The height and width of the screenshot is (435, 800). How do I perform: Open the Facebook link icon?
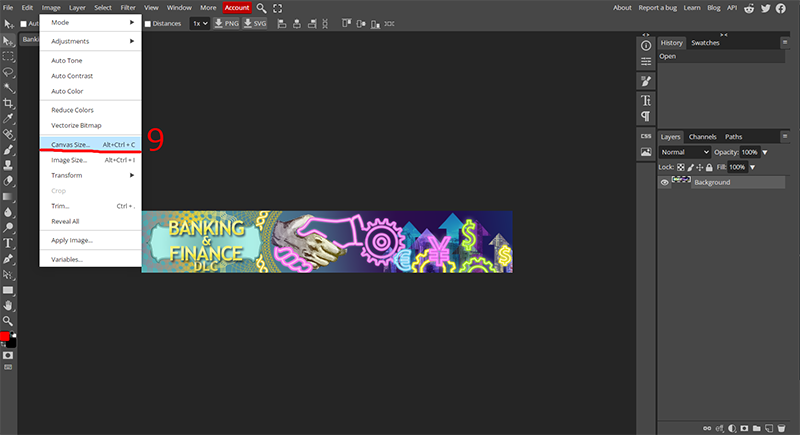pyautogui.click(x=781, y=8)
